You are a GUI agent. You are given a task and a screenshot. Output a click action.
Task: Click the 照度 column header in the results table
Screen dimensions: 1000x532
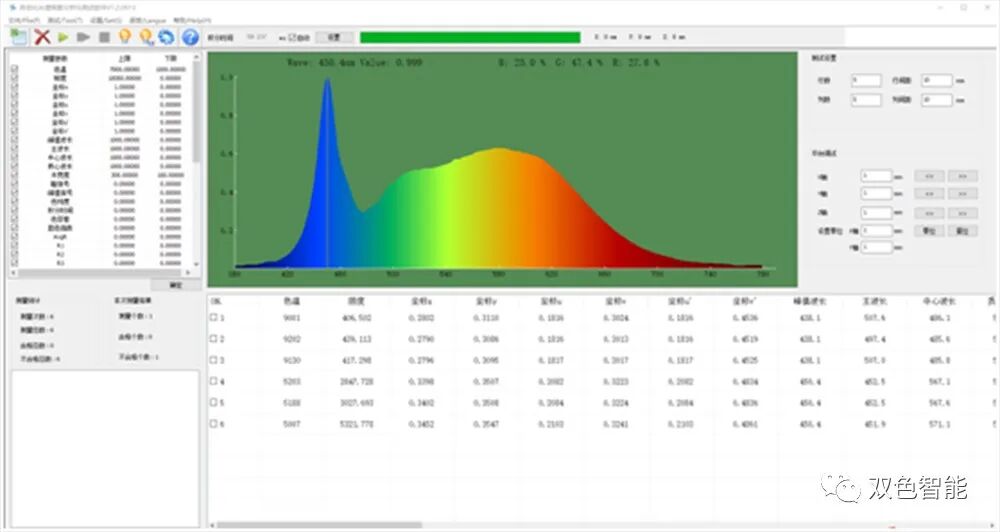coord(356,301)
